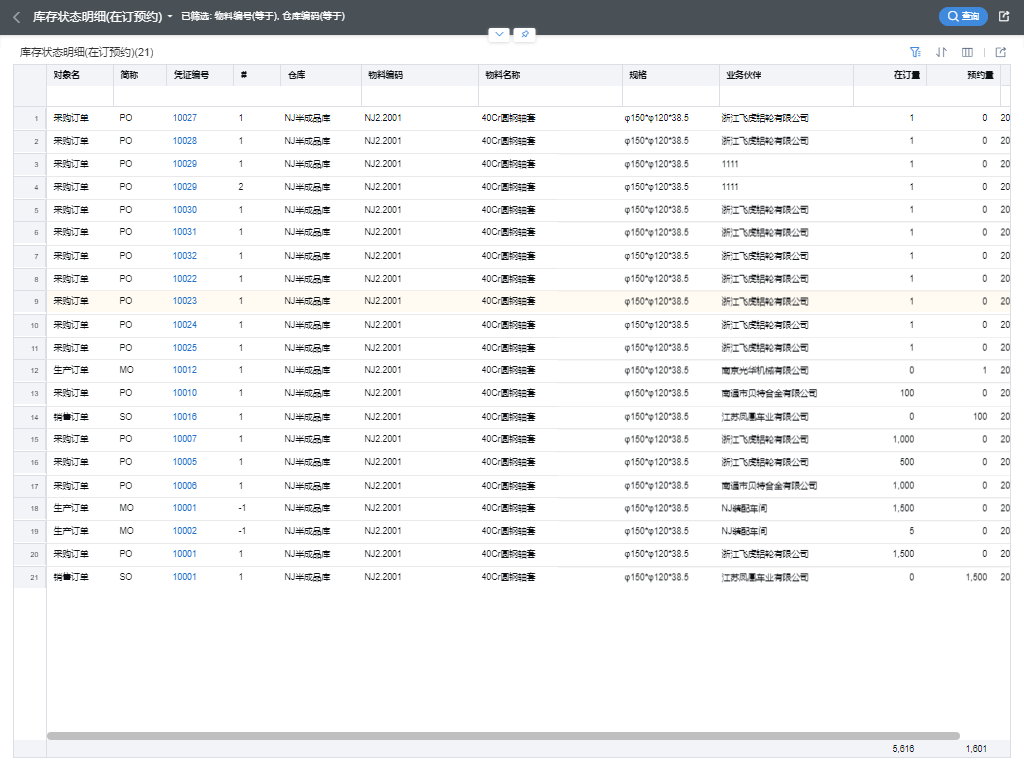Click the 在订量 column header
This screenshot has height=768, width=1024.
pos(890,75)
